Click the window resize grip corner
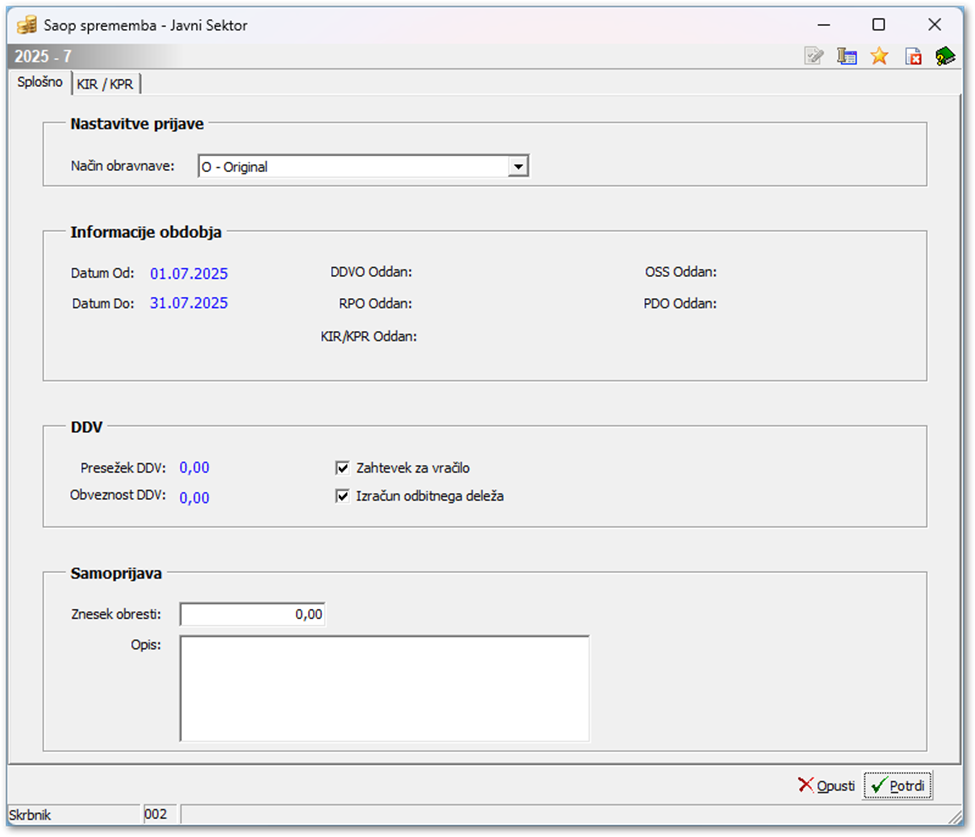Viewport: 975px width, 837px height. (954, 816)
